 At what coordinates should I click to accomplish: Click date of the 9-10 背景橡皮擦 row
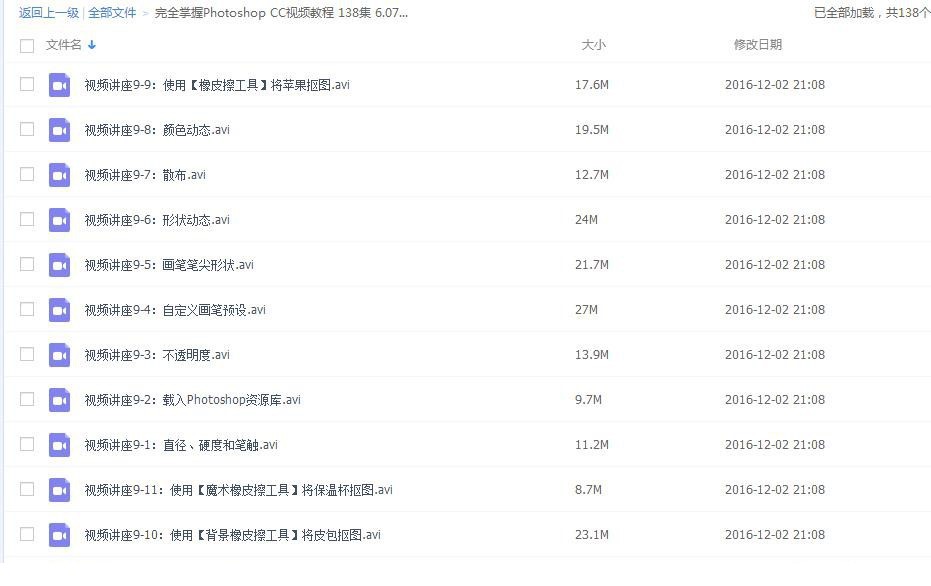coord(775,535)
